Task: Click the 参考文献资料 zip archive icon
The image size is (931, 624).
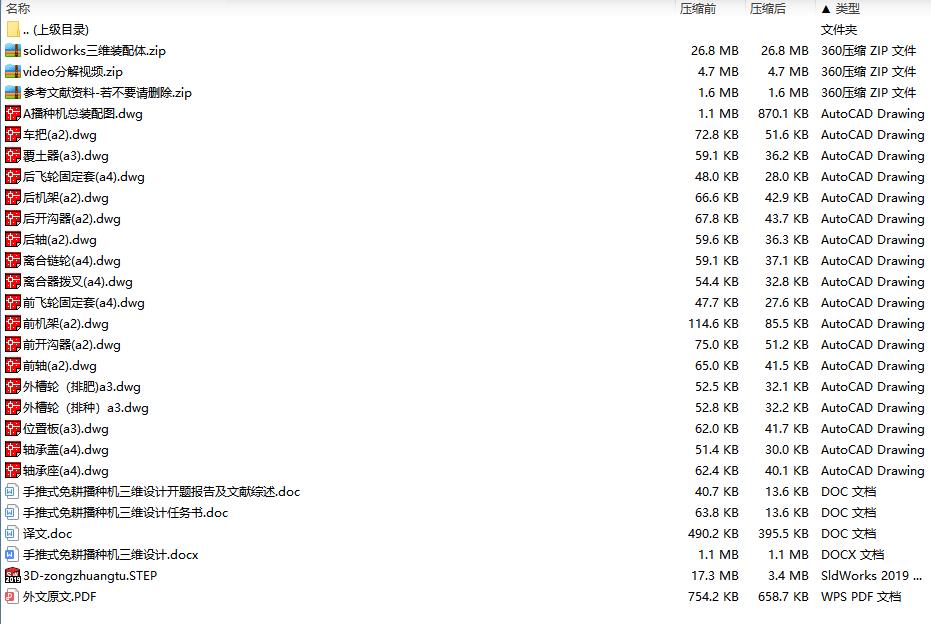Action: point(13,93)
